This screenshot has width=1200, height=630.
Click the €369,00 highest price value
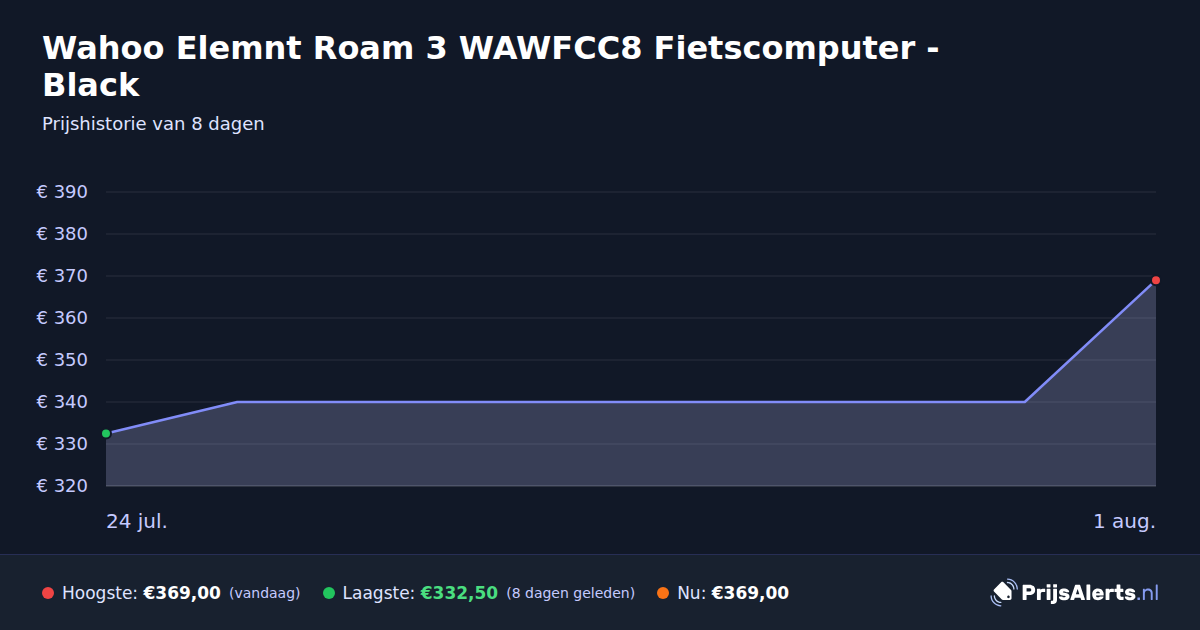182,593
